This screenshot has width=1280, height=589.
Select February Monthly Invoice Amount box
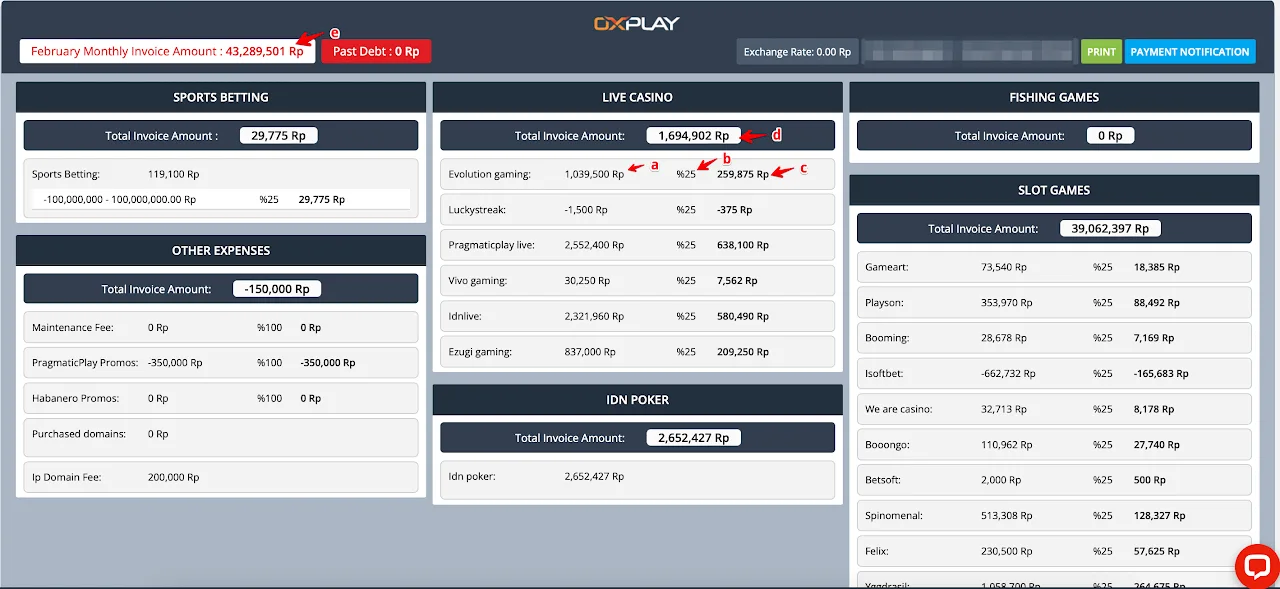click(167, 51)
